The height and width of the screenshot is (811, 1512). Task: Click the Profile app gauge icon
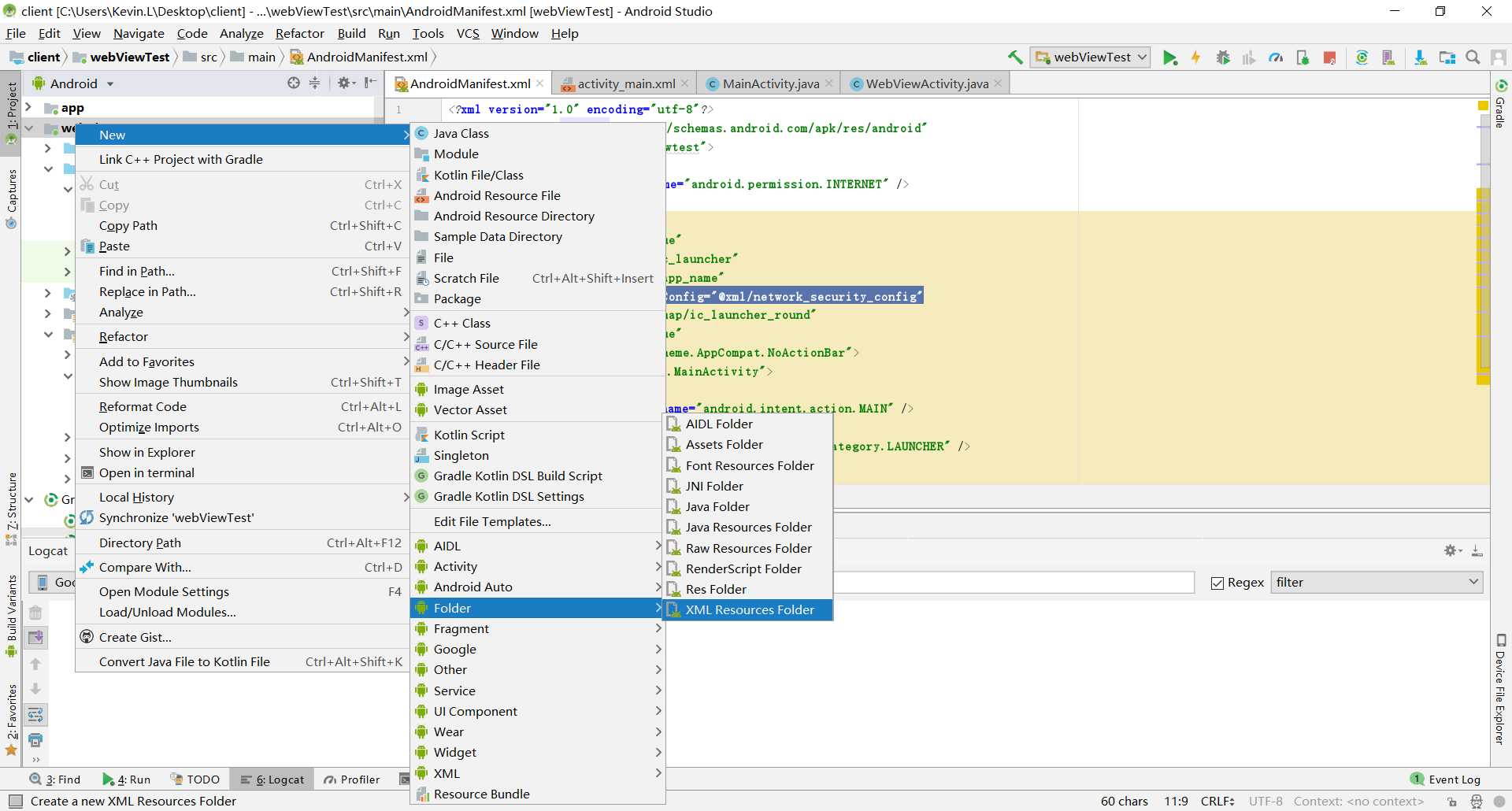pos(1276,57)
